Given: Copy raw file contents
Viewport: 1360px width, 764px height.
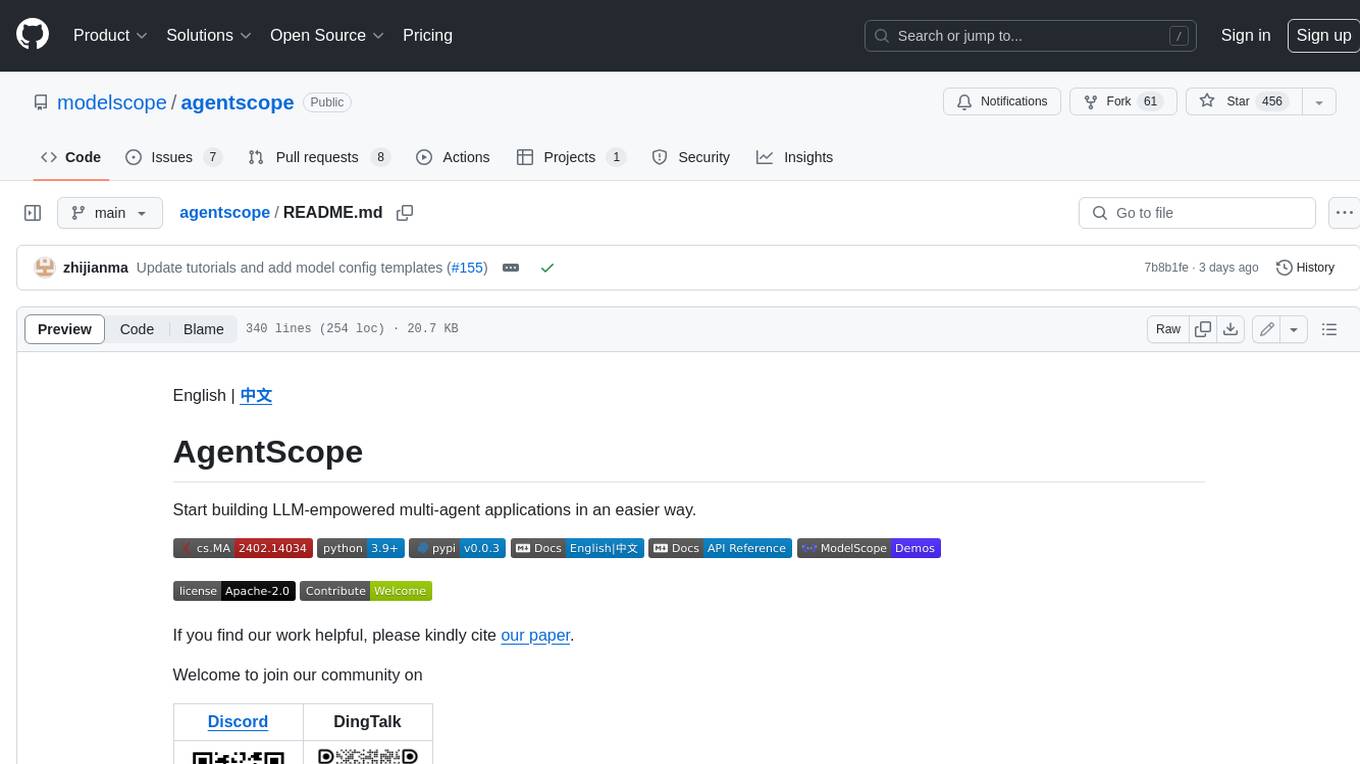Looking at the screenshot, I should (x=1203, y=329).
